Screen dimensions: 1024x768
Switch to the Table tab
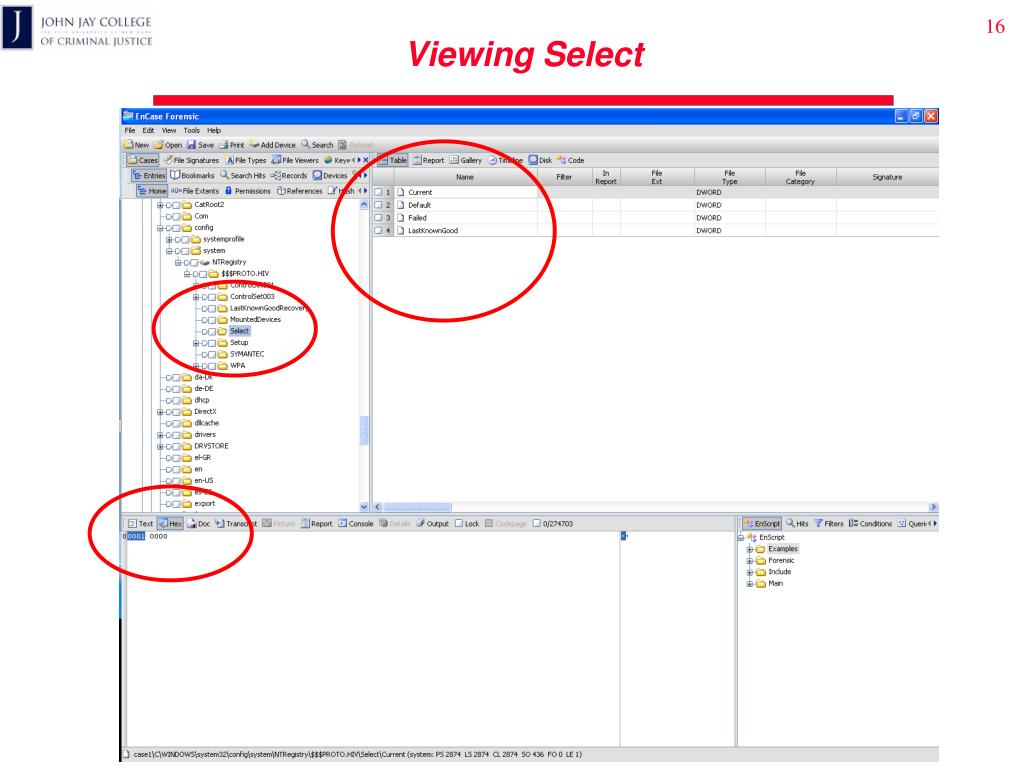click(393, 160)
